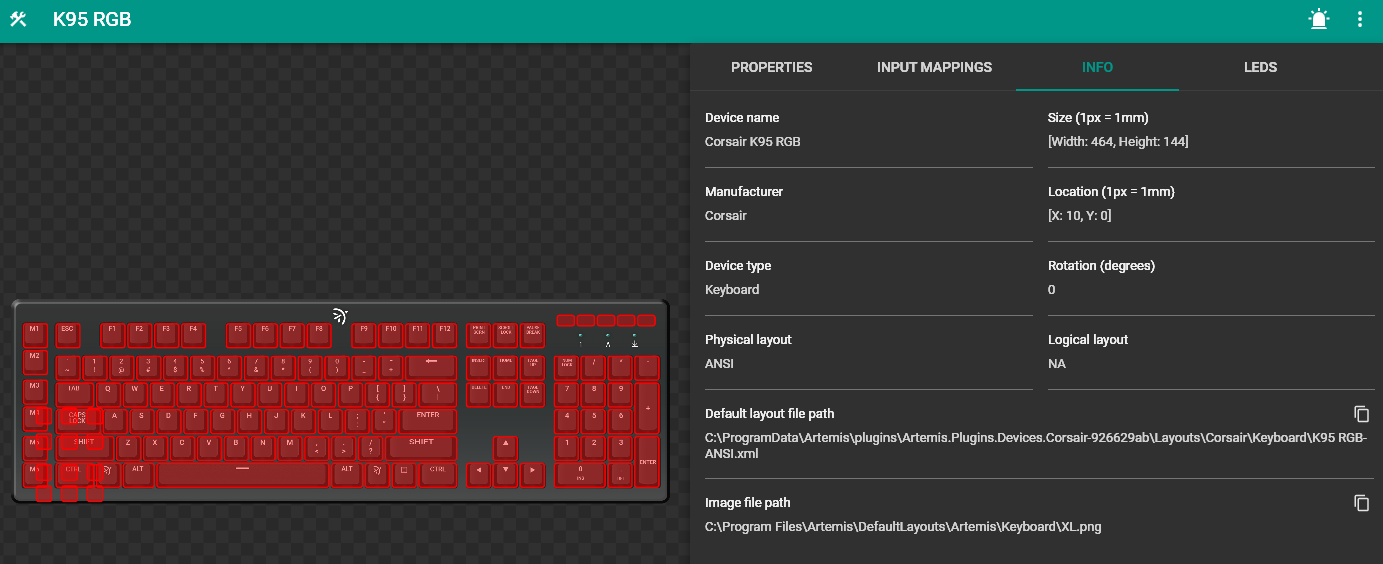The height and width of the screenshot is (564, 1383).
Task: Select the right arrow key LED
Action: 533,475
